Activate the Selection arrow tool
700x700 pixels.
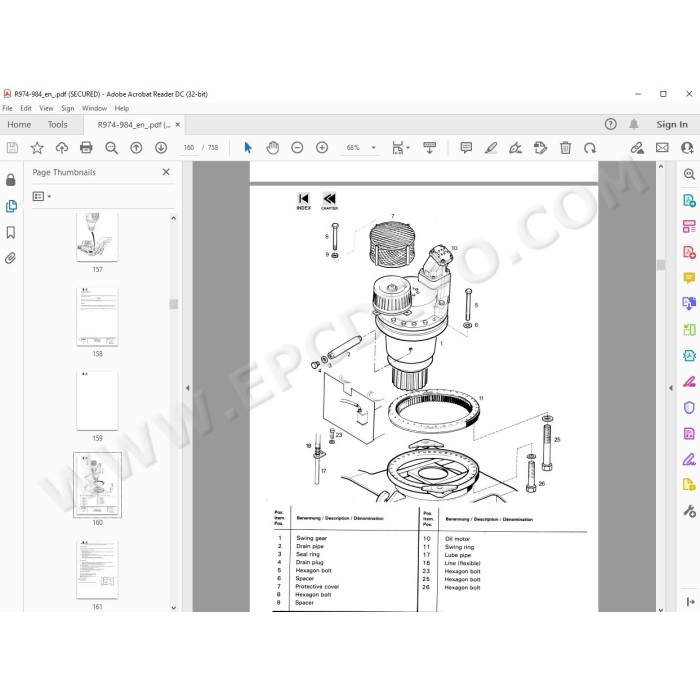pos(248,148)
